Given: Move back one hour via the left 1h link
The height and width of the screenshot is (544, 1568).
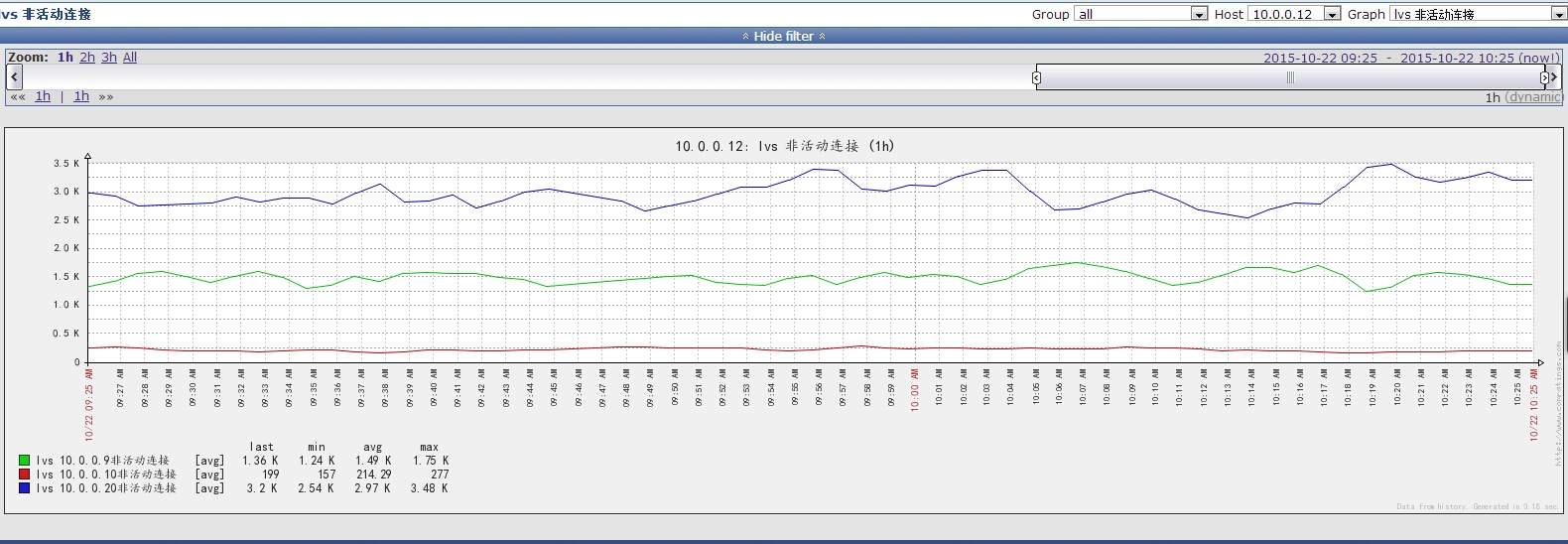Looking at the screenshot, I should (43, 96).
